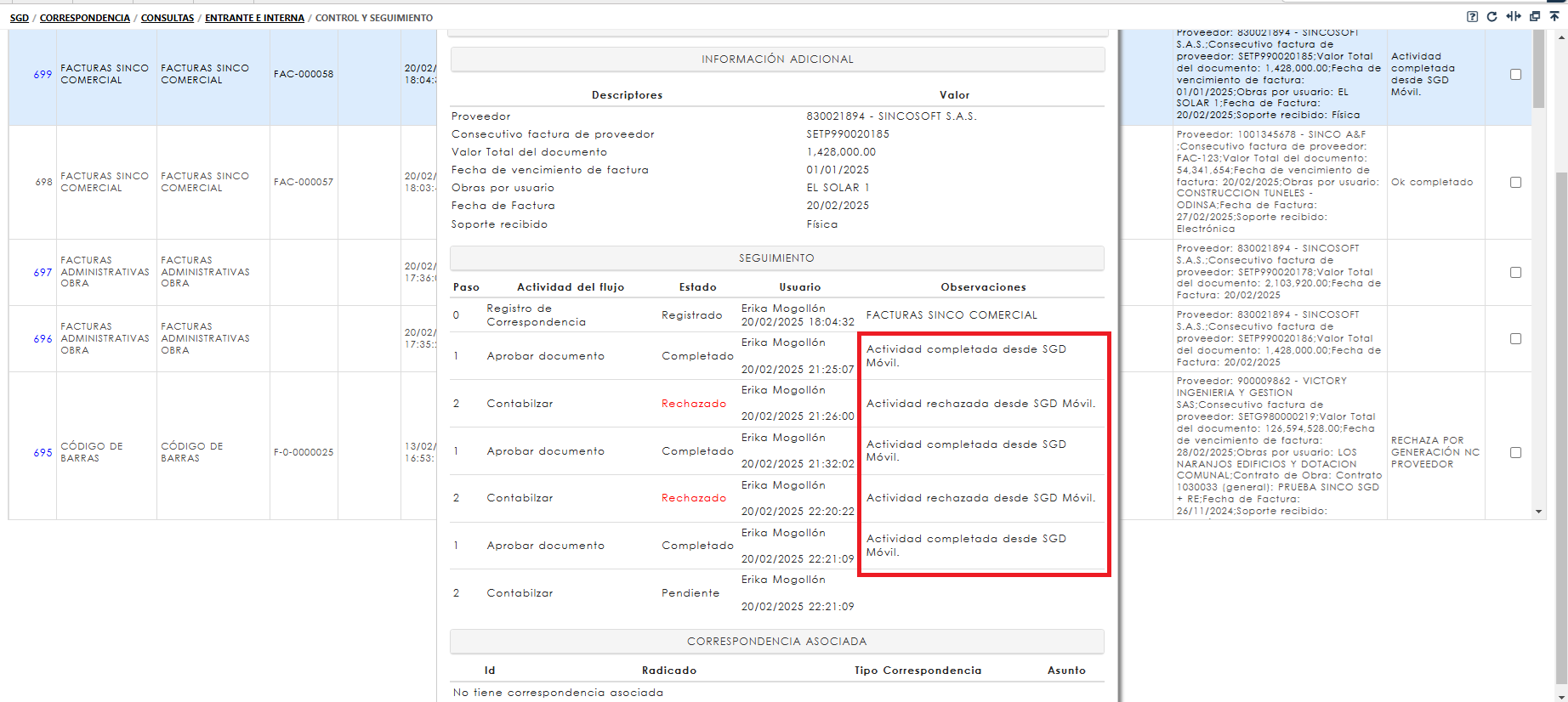Open record link 696

coord(43,339)
